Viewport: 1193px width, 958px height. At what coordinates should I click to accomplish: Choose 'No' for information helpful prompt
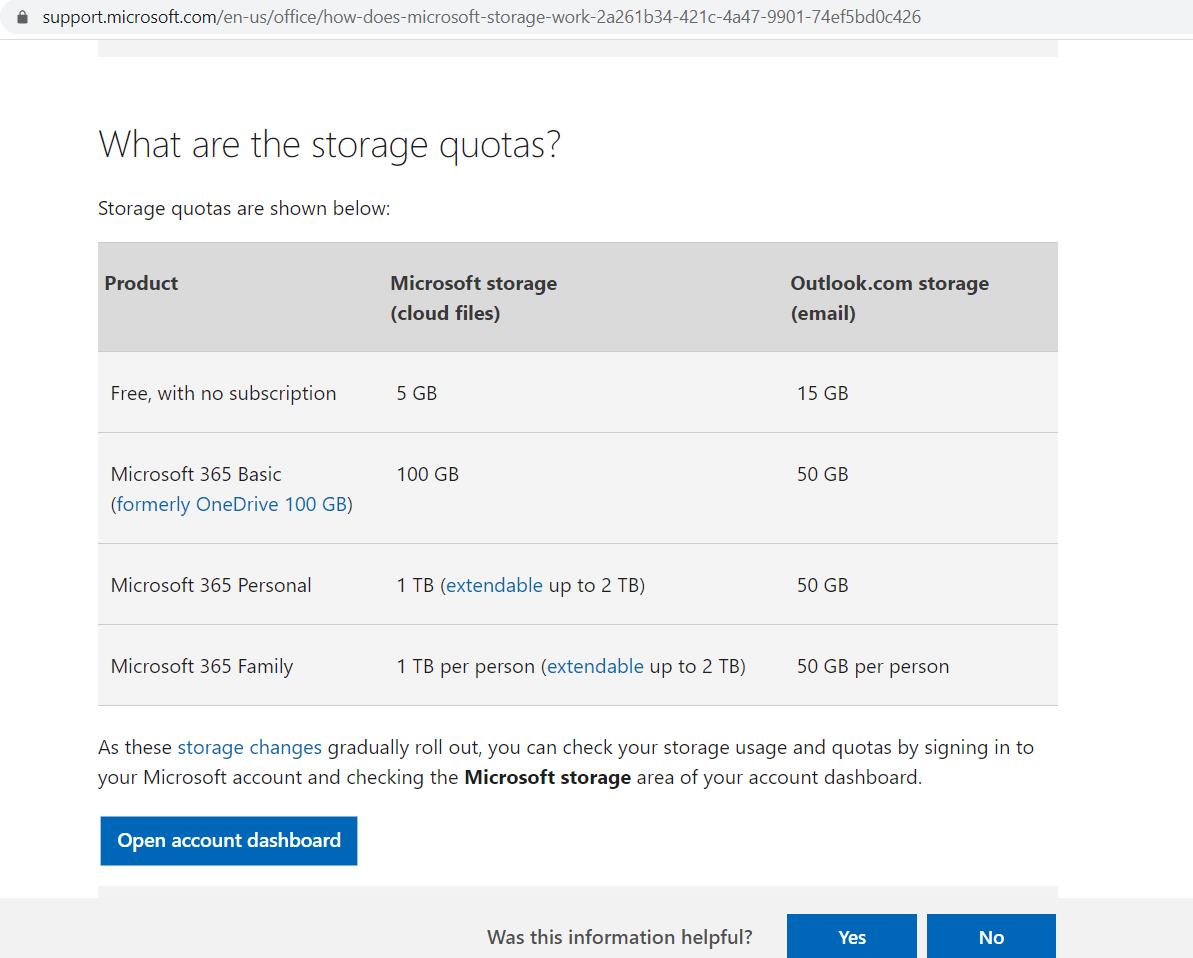click(990, 937)
